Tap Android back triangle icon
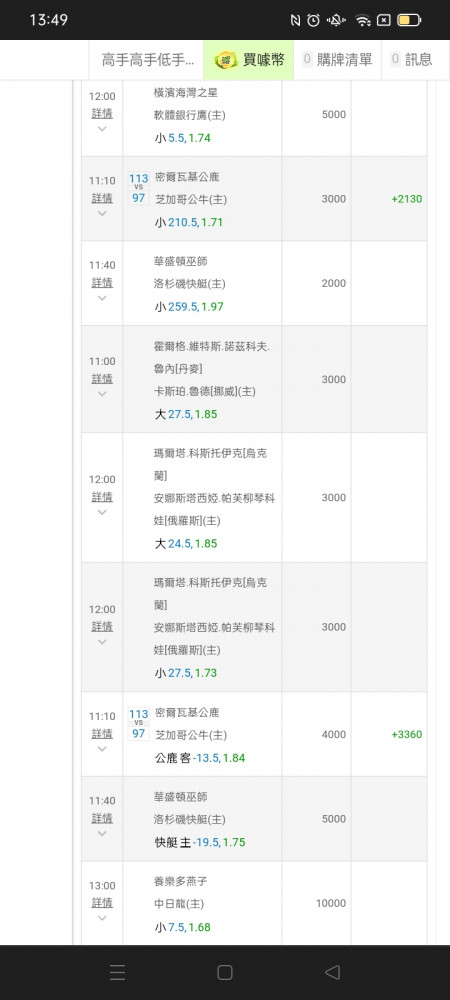This screenshot has width=450, height=1000. [x=332, y=972]
